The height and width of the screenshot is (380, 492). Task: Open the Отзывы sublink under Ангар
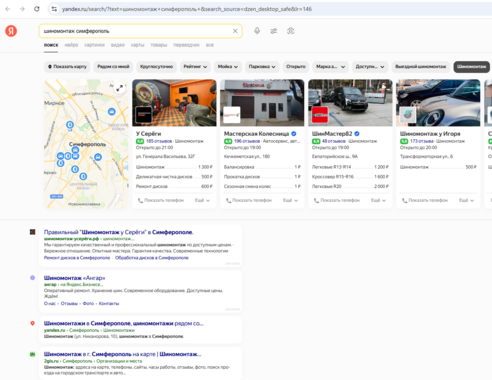point(69,303)
